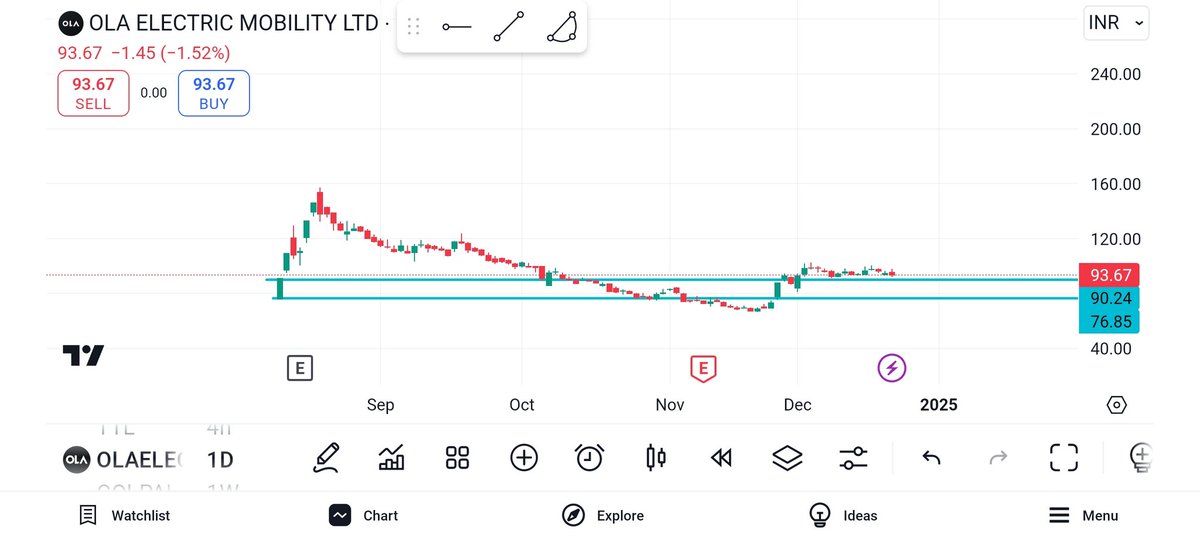Open price scale settings hexagon icon
The width and height of the screenshot is (1200, 540).
pyautogui.click(x=1117, y=405)
